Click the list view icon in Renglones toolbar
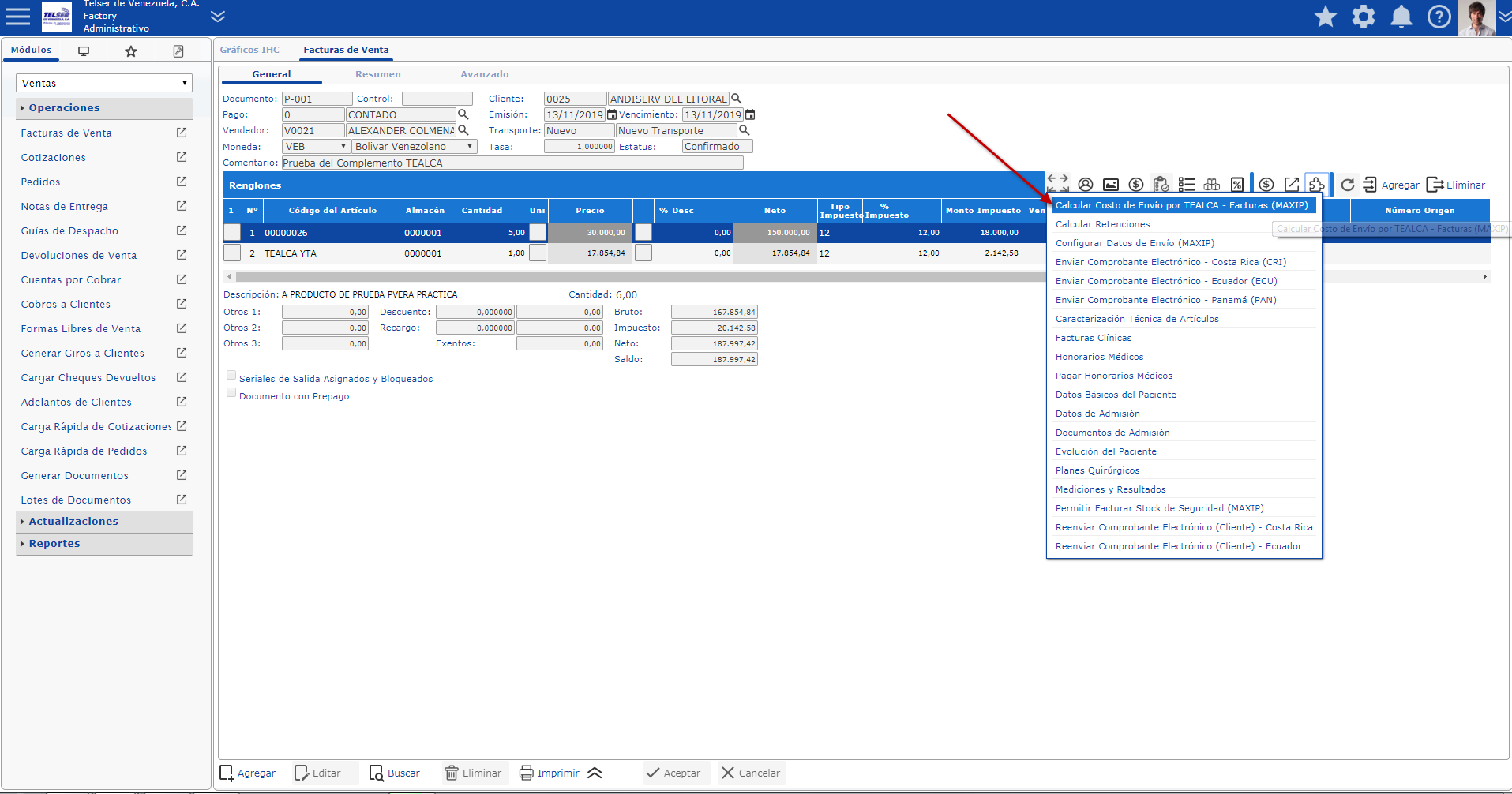 [1187, 185]
